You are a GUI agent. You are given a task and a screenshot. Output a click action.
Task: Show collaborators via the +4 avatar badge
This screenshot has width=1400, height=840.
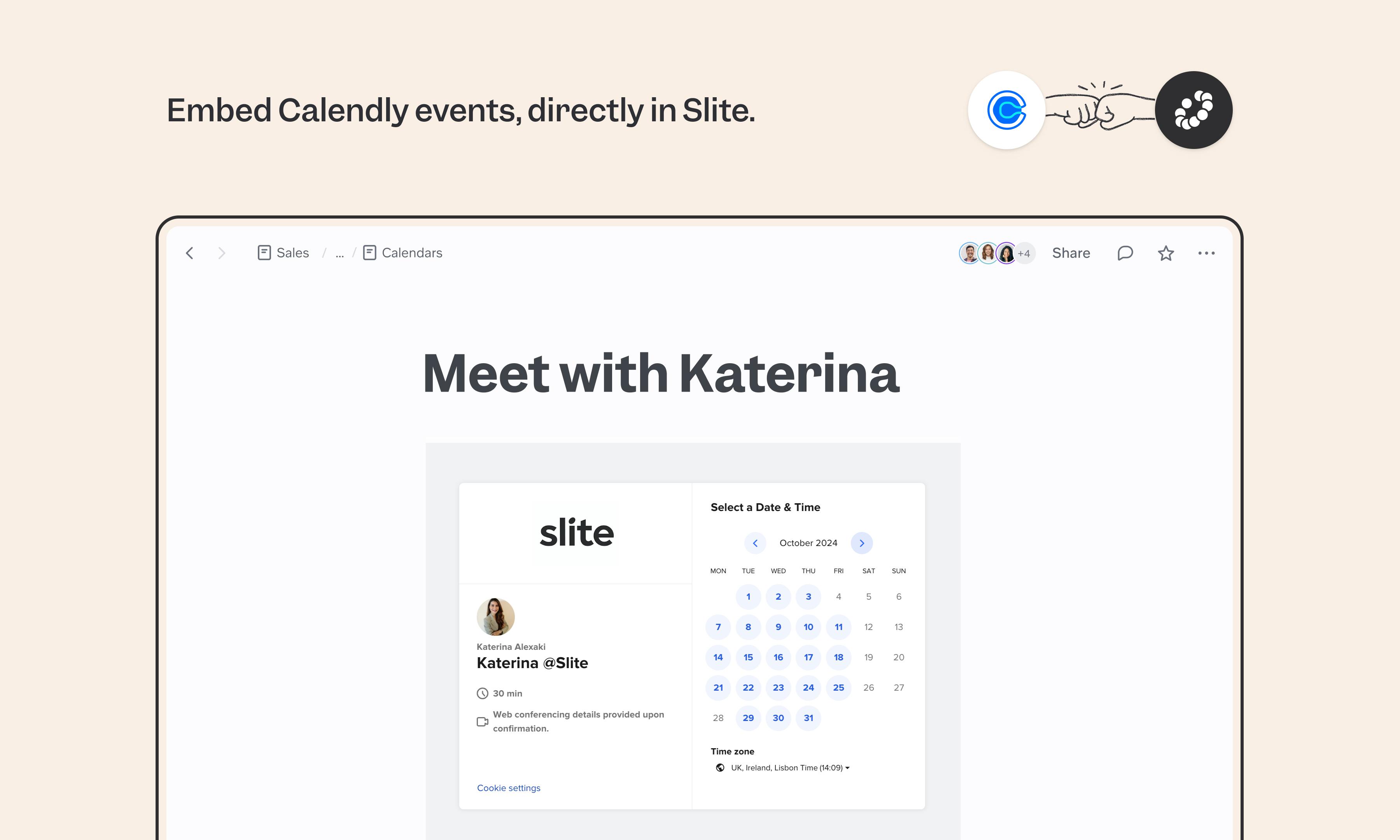[x=1024, y=253]
